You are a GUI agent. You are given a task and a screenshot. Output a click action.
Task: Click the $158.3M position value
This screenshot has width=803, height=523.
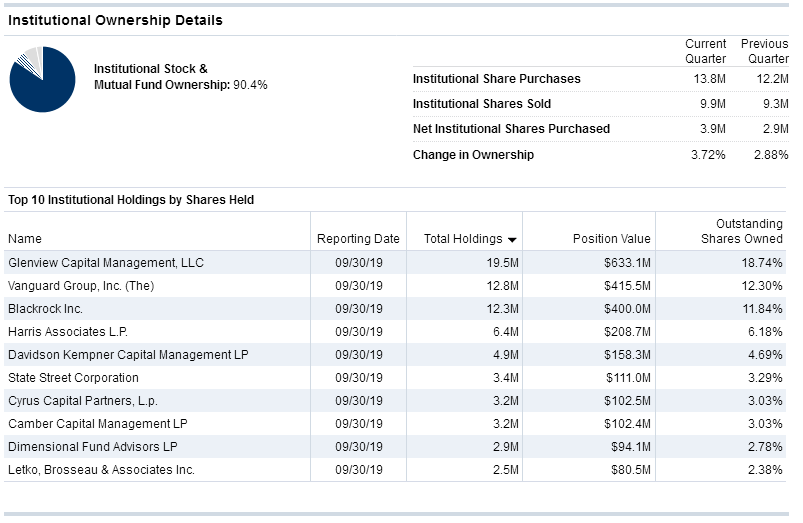[627, 355]
